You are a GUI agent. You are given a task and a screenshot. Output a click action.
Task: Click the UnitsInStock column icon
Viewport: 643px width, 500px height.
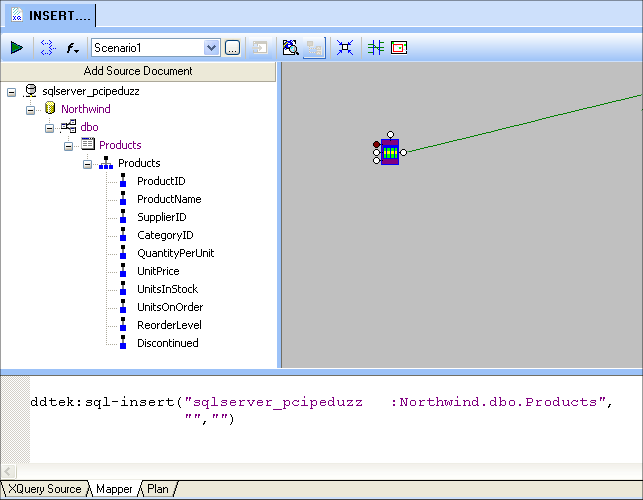123,288
